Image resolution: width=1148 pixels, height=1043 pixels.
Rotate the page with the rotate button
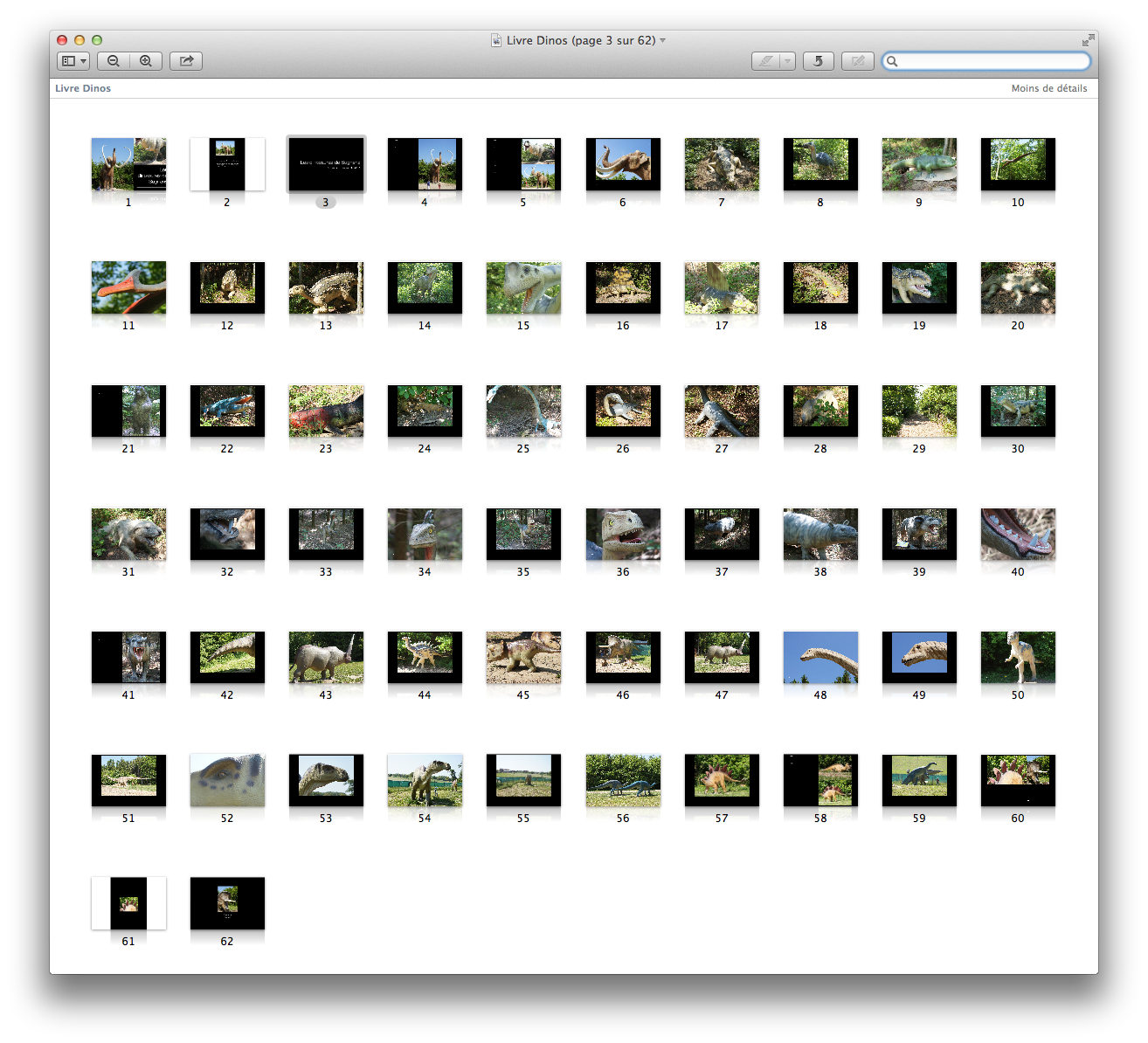tap(818, 61)
